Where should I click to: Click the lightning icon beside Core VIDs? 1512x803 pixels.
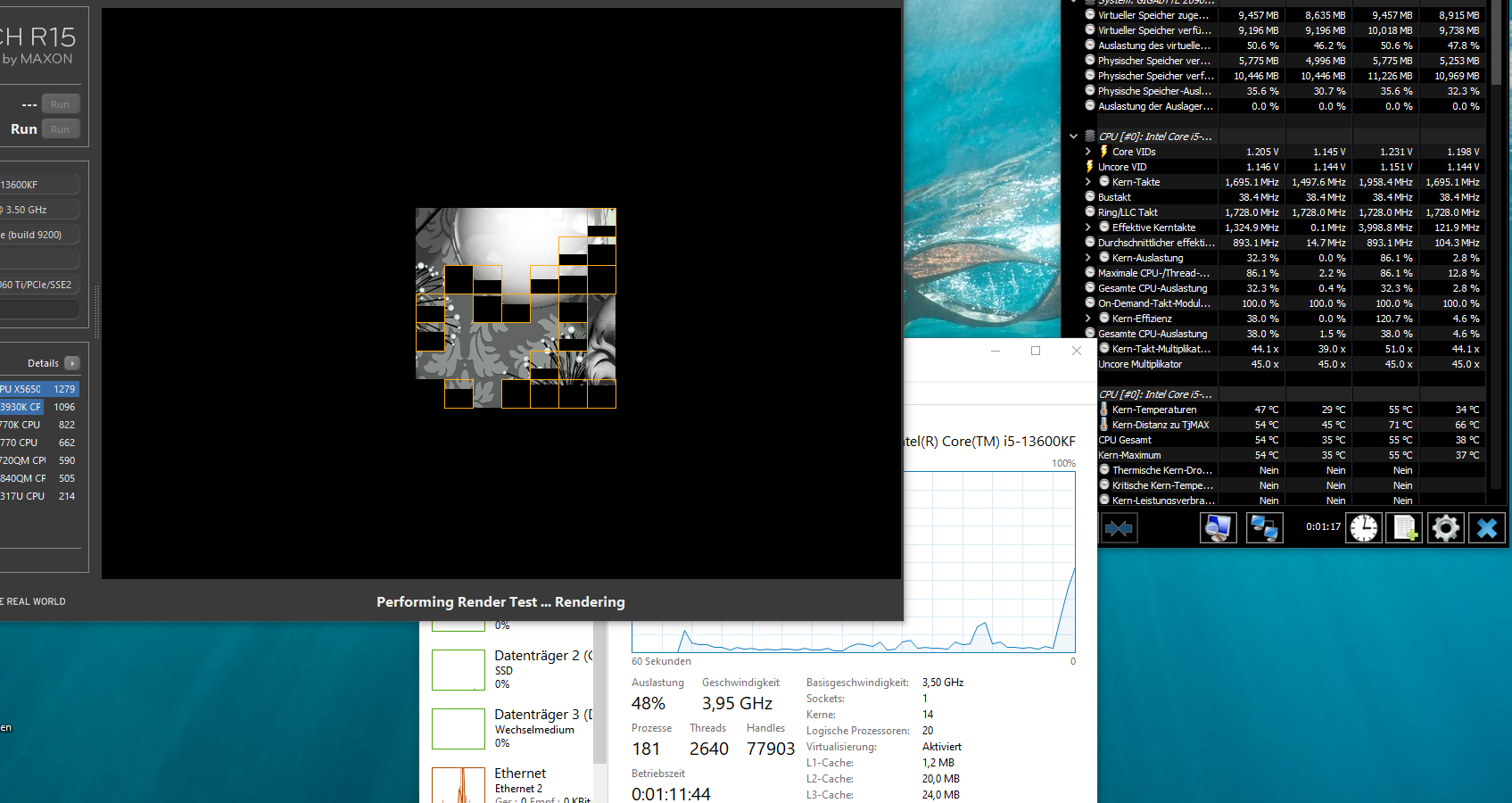pyautogui.click(x=1104, y=152)
